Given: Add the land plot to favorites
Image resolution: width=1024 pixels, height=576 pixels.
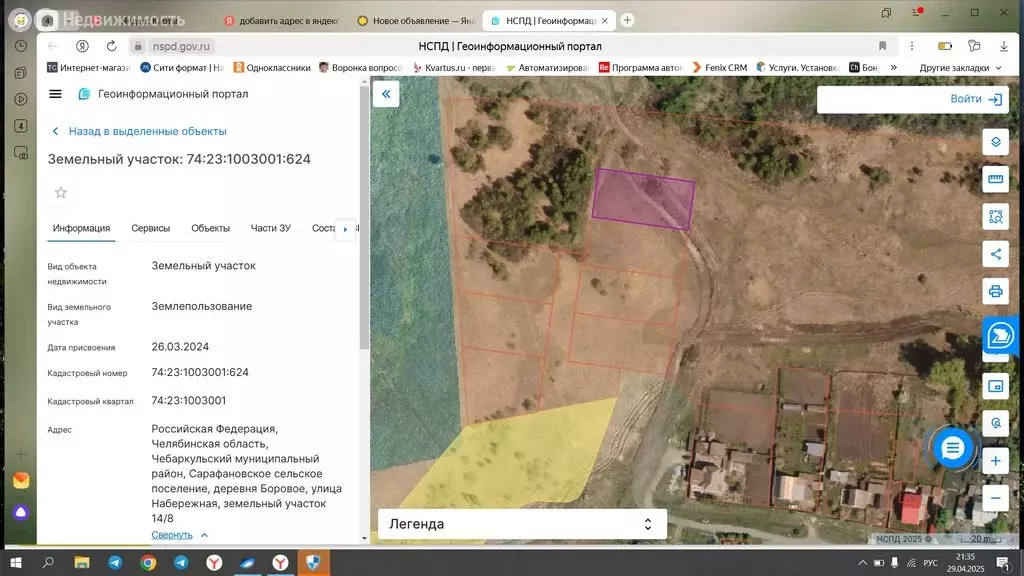Looking at the screenshot, I should [x=61, y=193].
